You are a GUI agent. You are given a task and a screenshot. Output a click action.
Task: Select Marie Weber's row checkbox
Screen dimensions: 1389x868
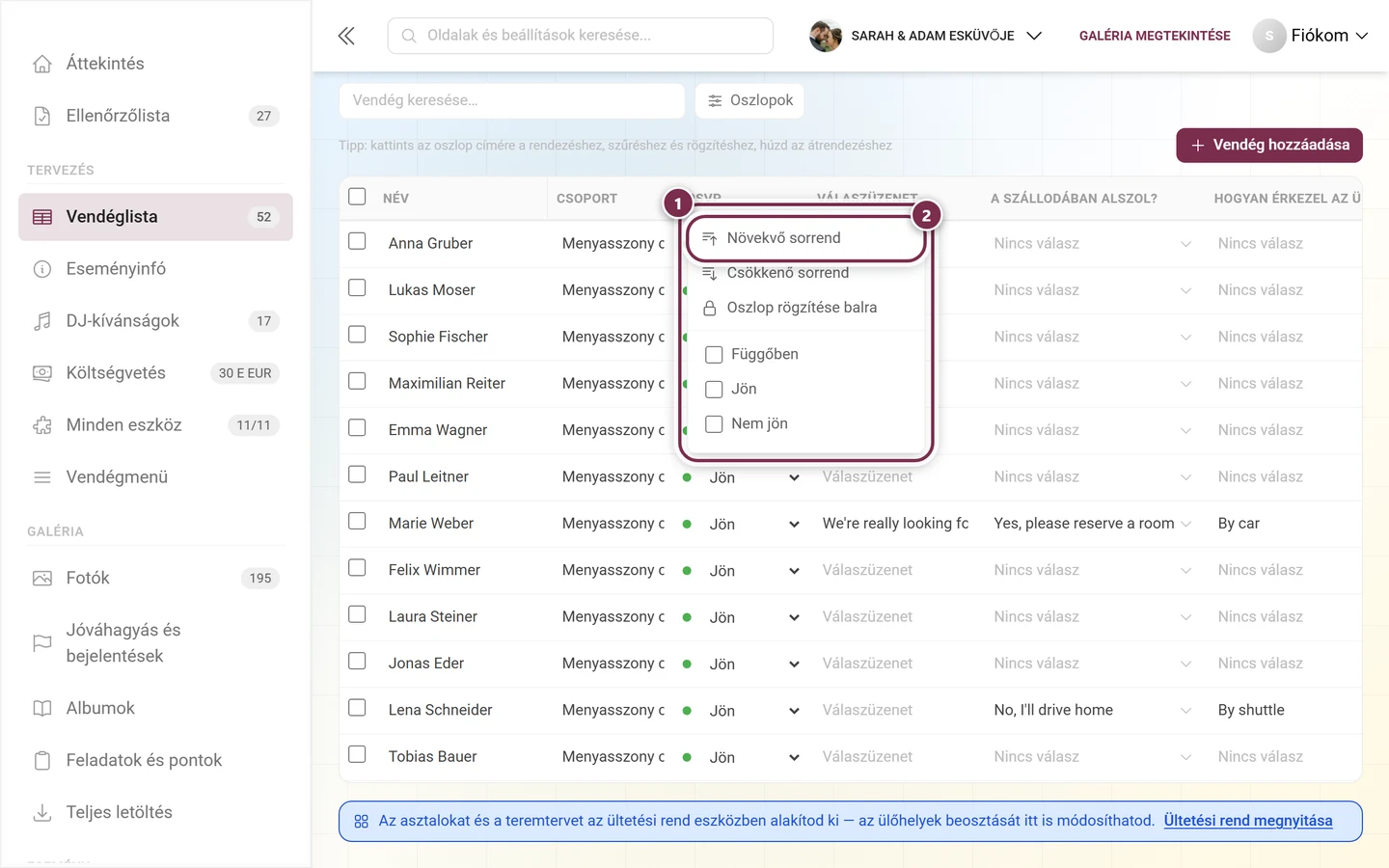357,521
